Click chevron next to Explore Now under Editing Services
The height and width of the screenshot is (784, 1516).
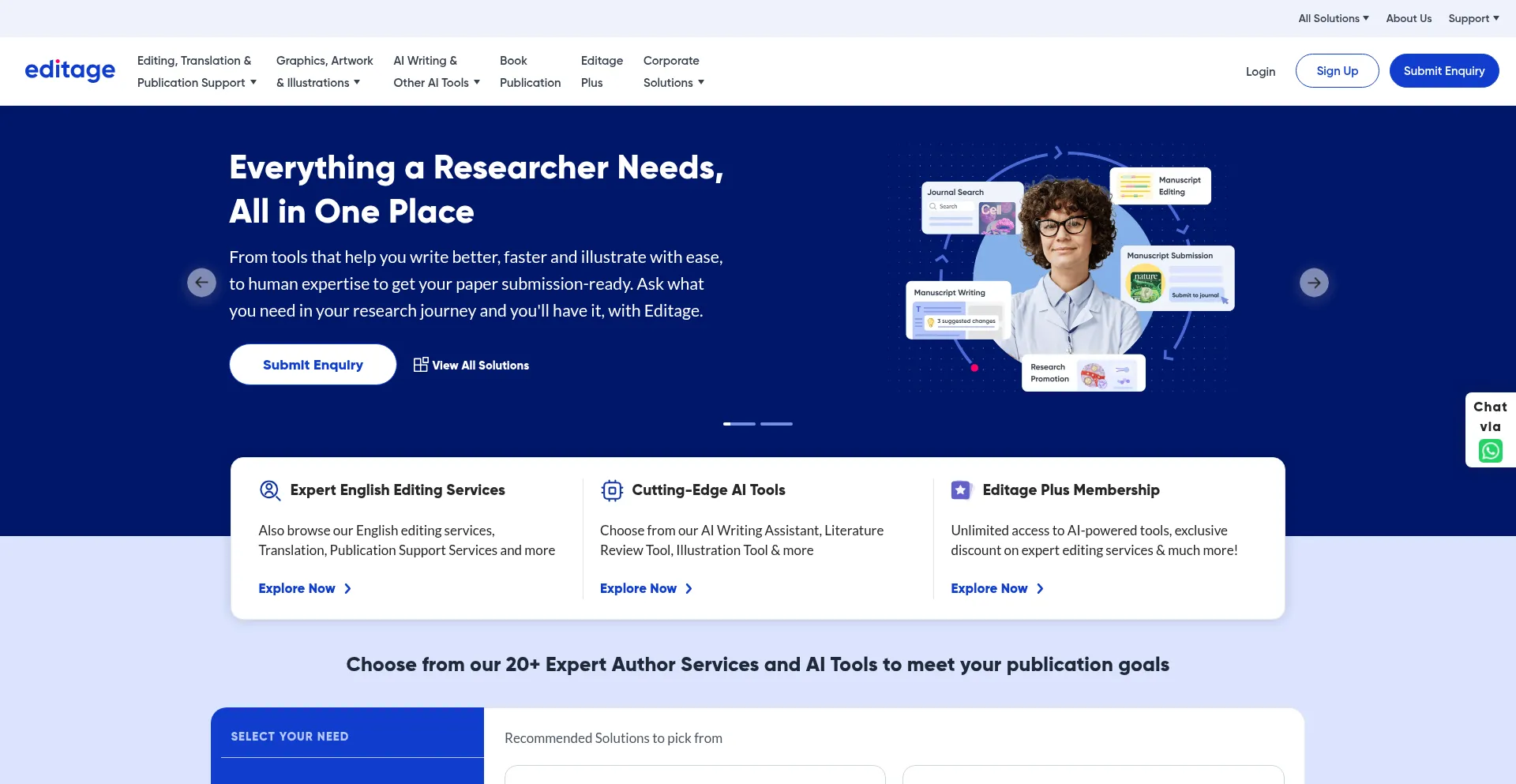click(x=347, y=588)
